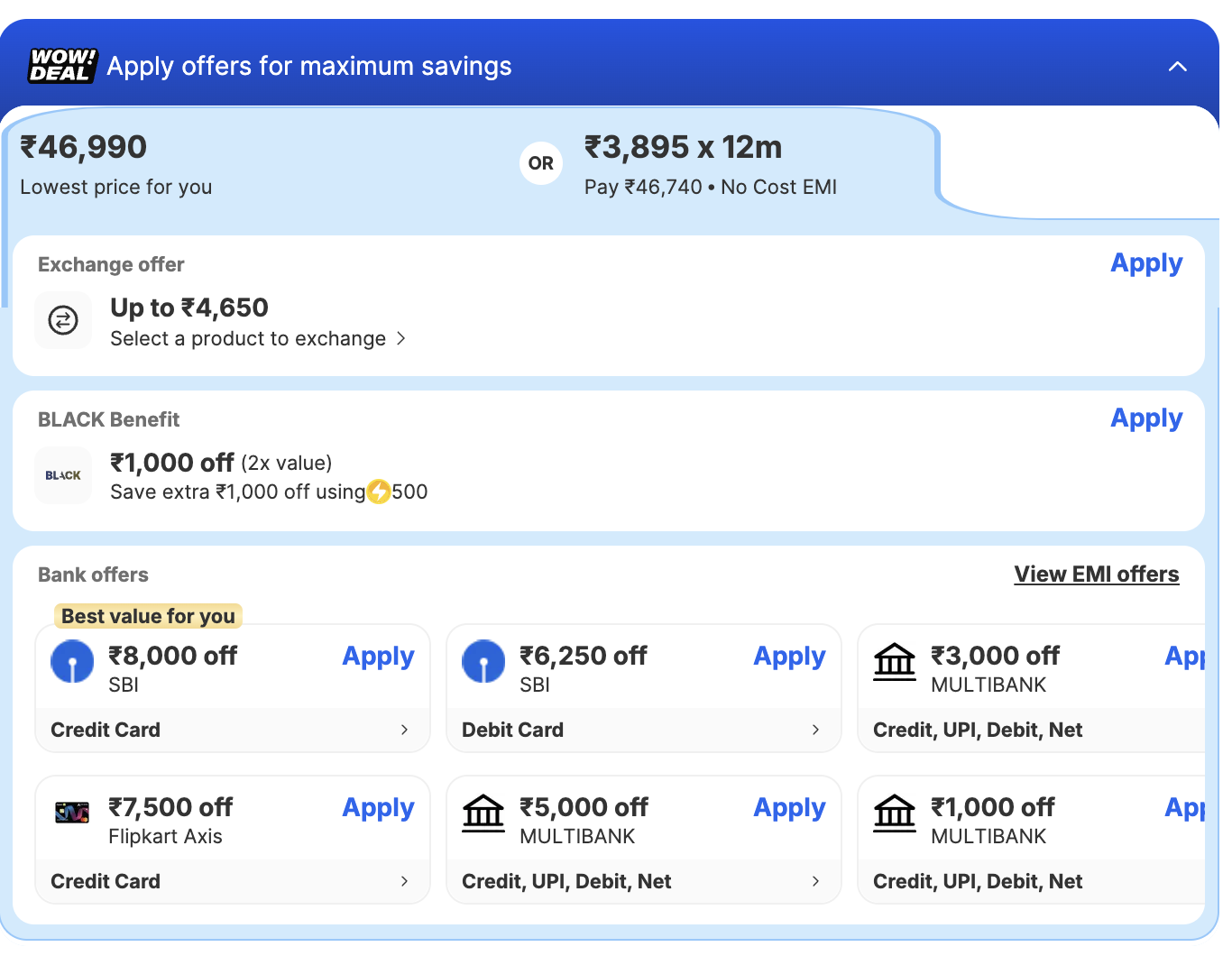
Task: Click the bank icon on ₹5,000 offer
Action: [483, 814]
